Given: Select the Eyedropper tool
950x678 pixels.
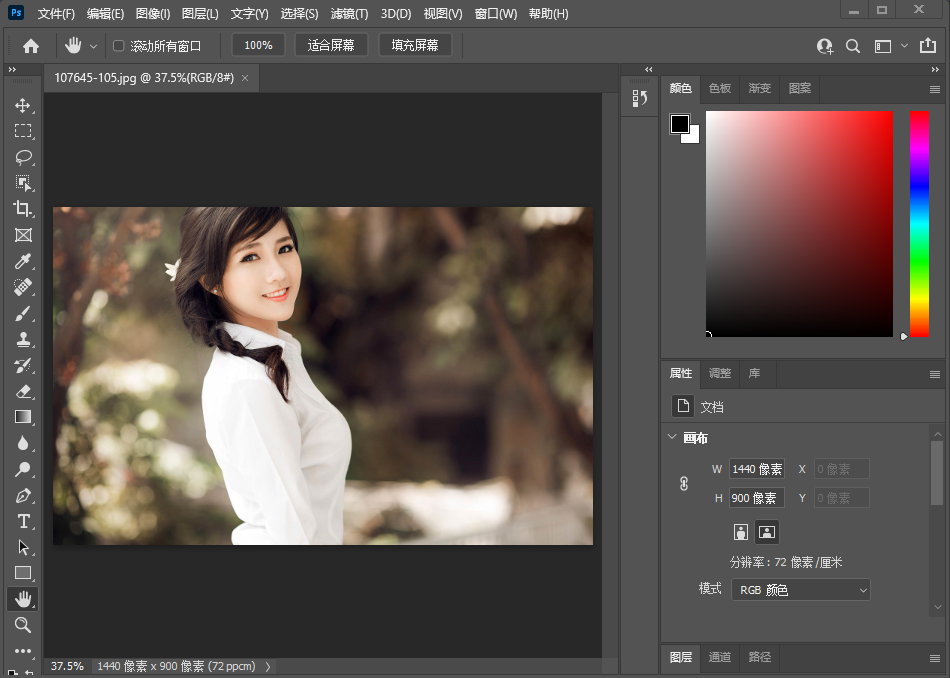Looking at the screenshot, I should coord(22,261).
